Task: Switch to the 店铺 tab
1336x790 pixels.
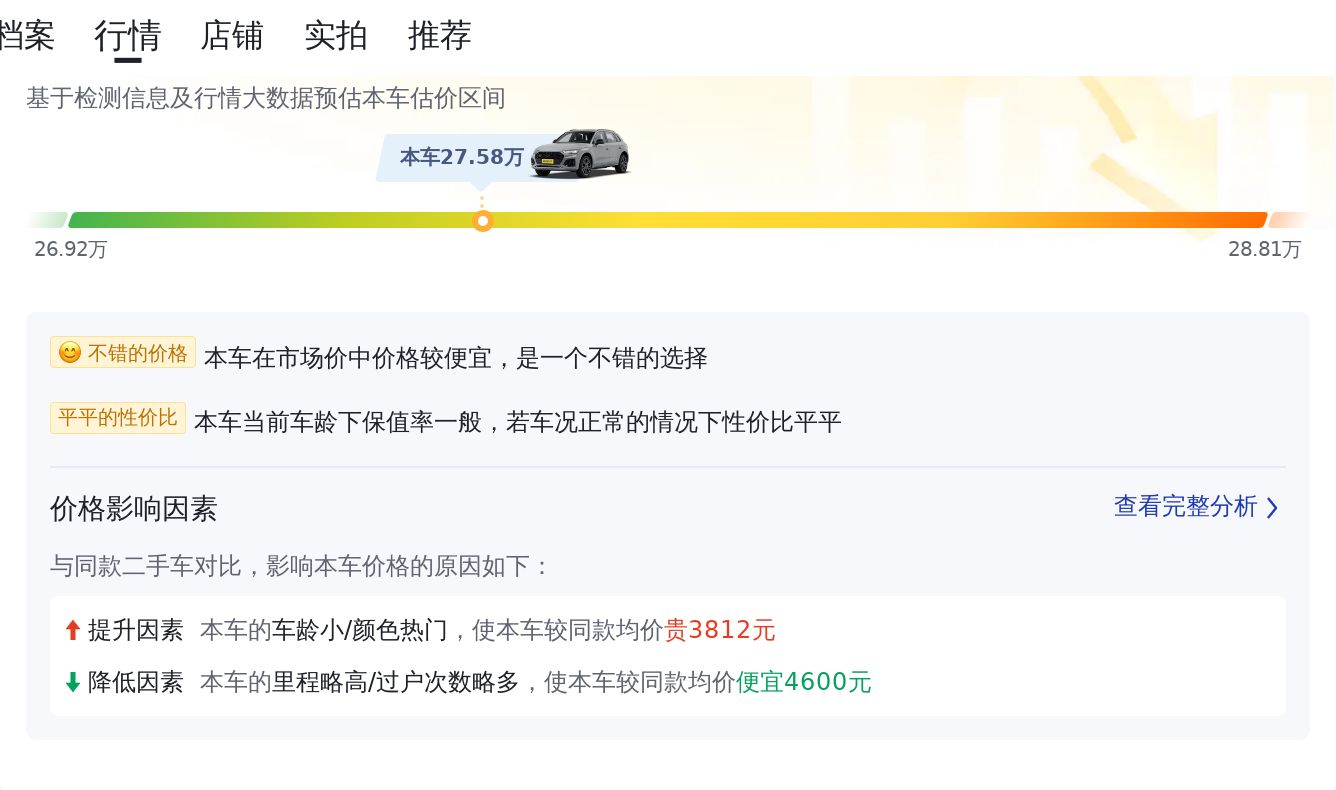Action: pos(232,36)
